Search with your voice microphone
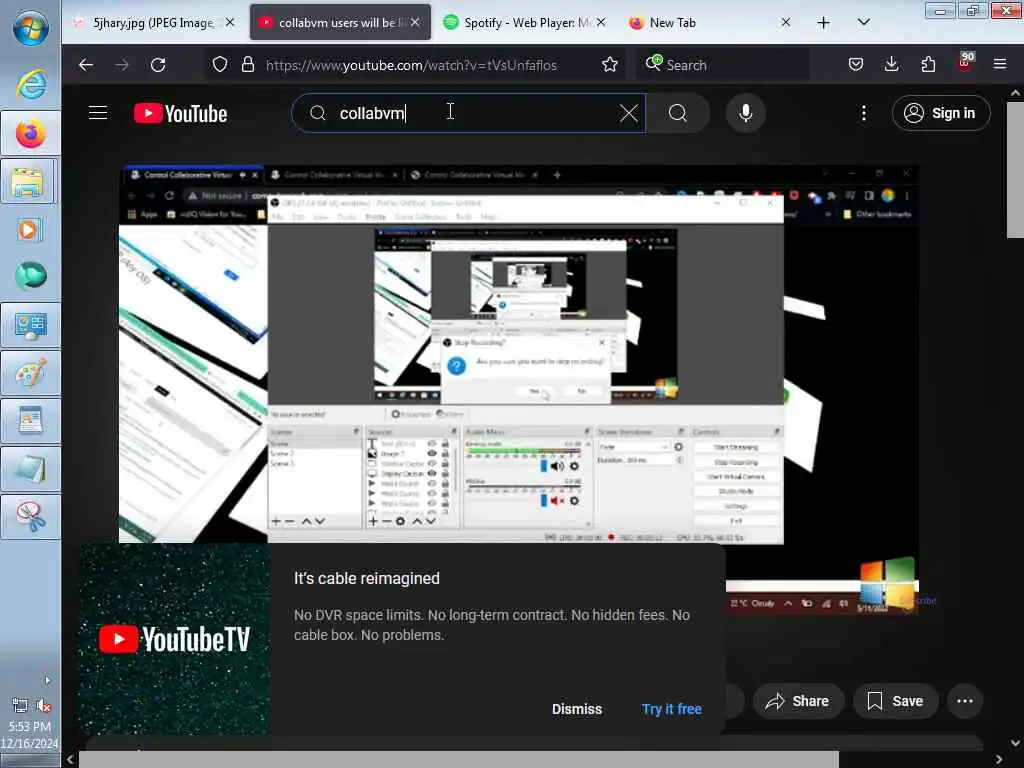The width and height of the screenshot is (1024, 768). point(745,114)
